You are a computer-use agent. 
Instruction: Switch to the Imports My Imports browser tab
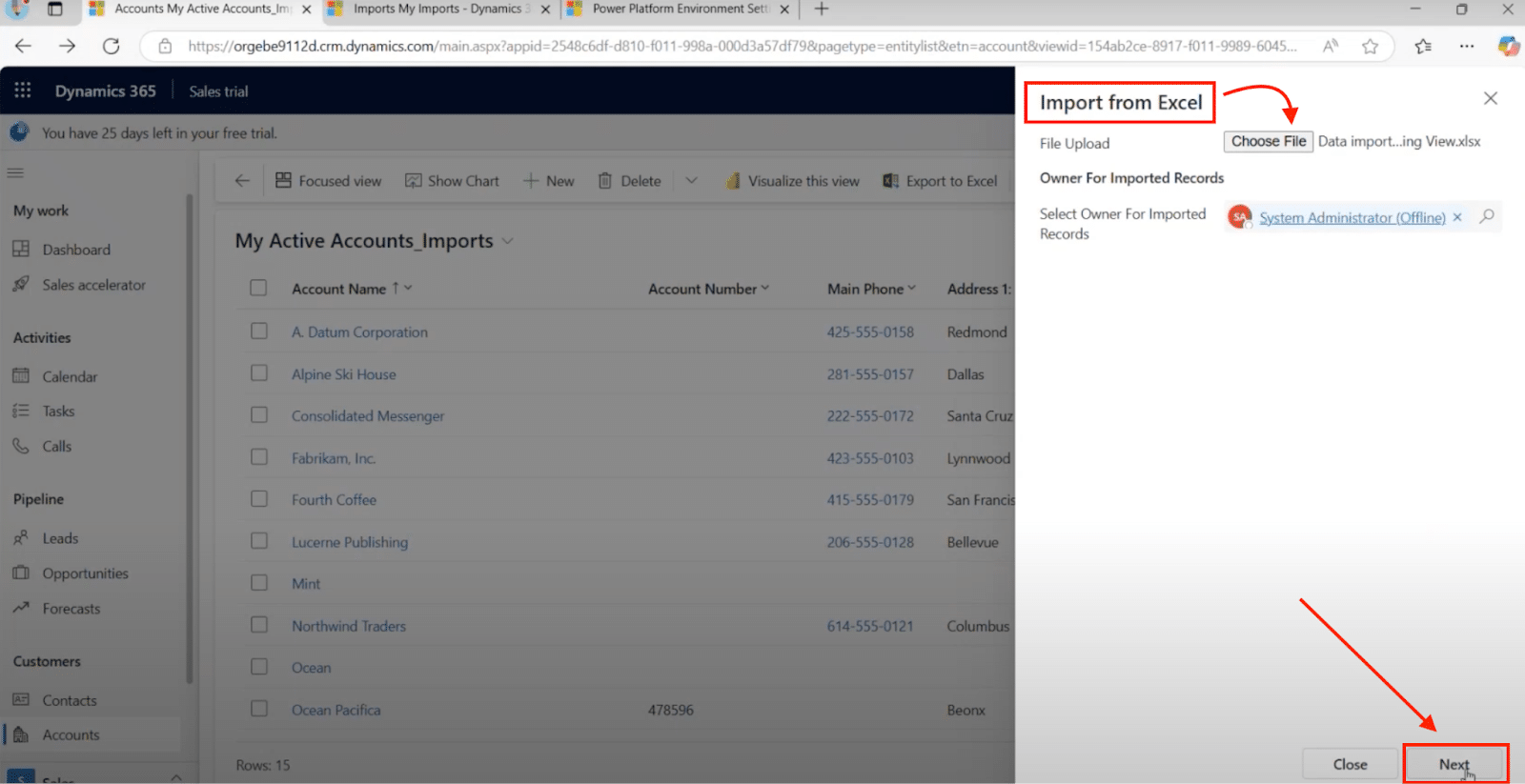(437, 10)
